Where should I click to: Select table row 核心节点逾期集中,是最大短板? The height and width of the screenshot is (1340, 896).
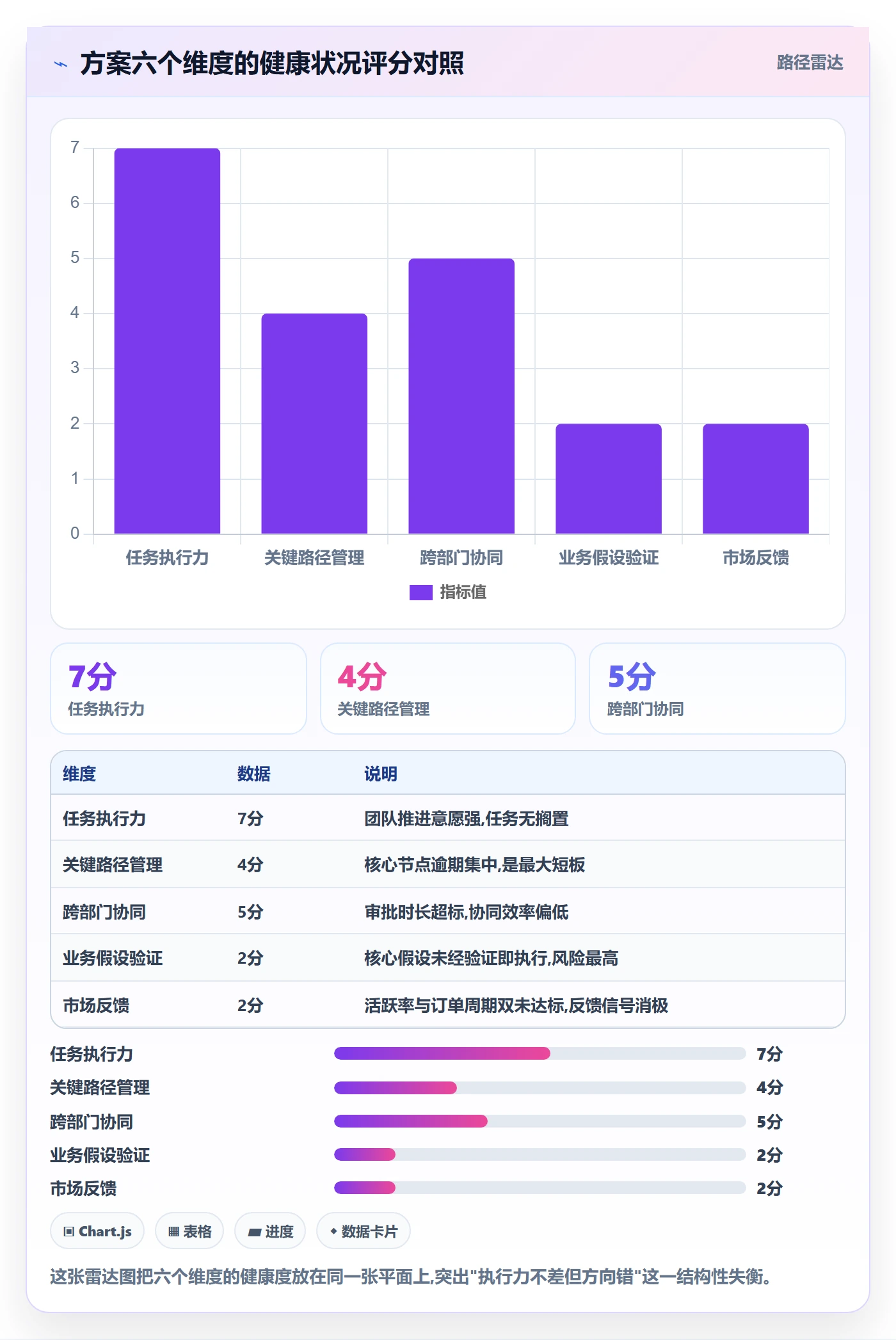tap(448, 865)
